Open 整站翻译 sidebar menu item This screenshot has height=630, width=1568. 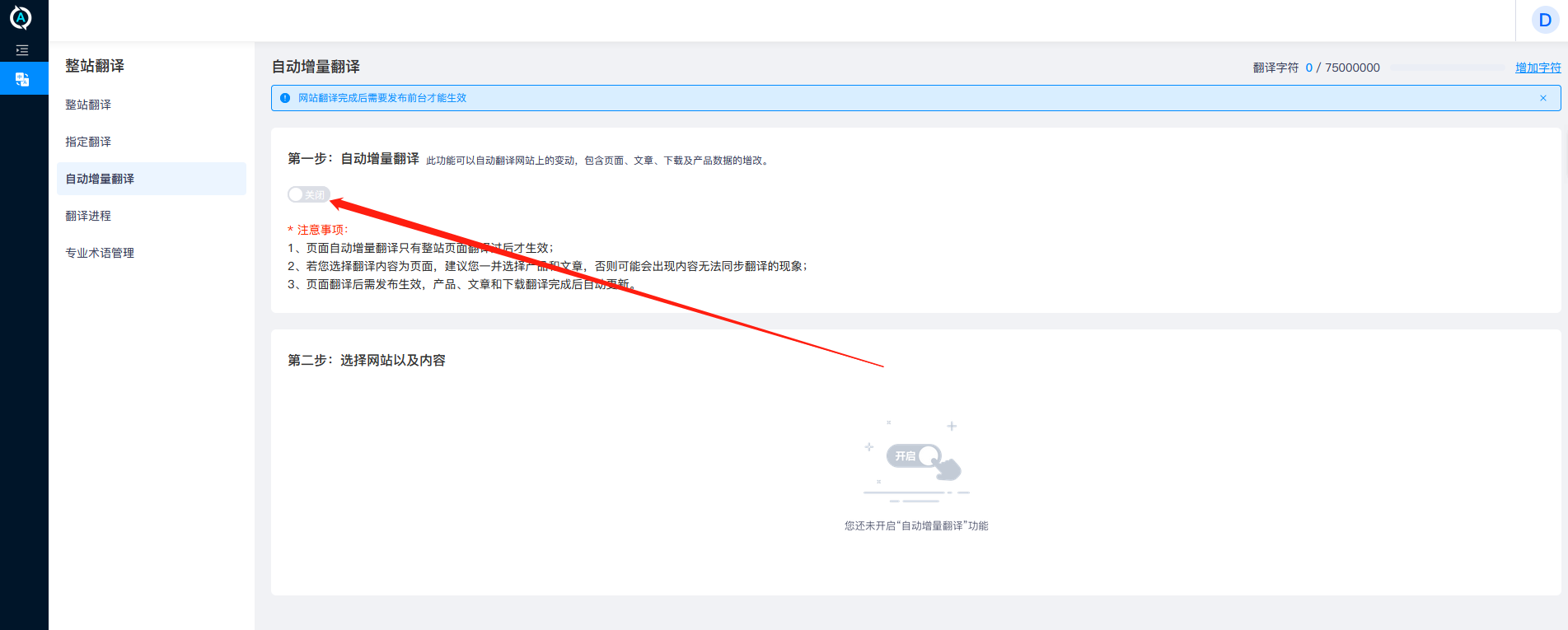88,105
